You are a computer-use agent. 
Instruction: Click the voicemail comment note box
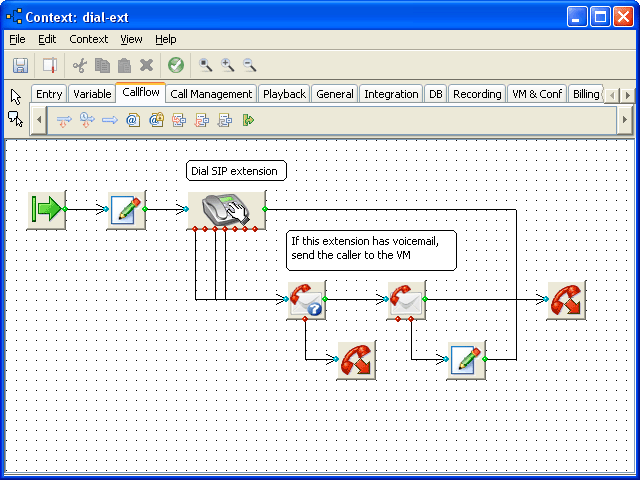pos(371,249)
